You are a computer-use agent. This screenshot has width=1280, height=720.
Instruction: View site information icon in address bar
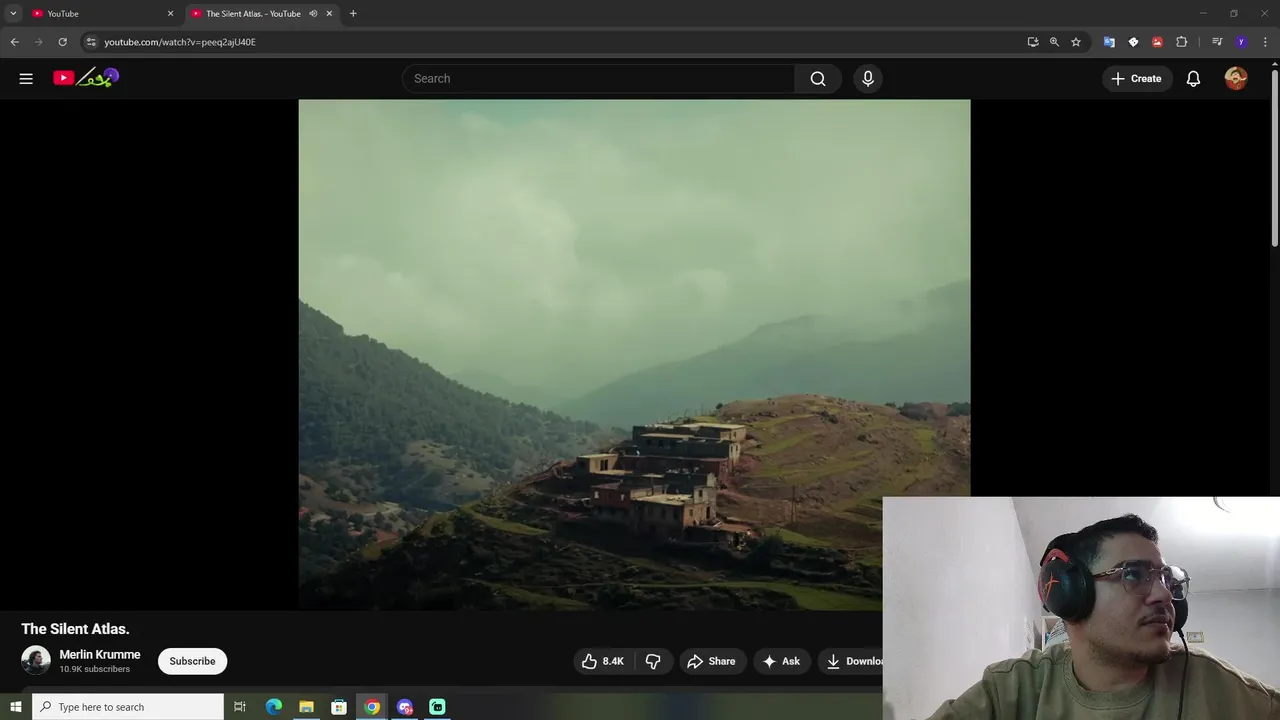coord(91,42)
